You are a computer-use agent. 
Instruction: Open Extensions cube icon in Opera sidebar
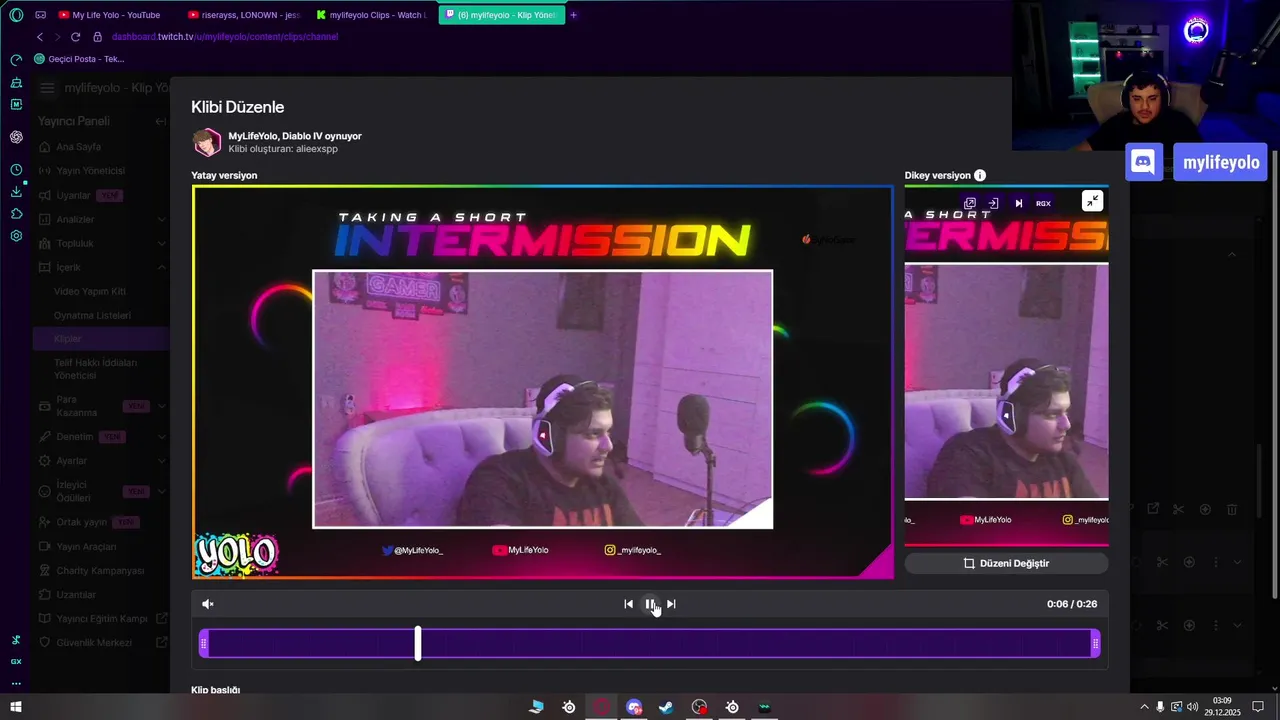(16, 214)
